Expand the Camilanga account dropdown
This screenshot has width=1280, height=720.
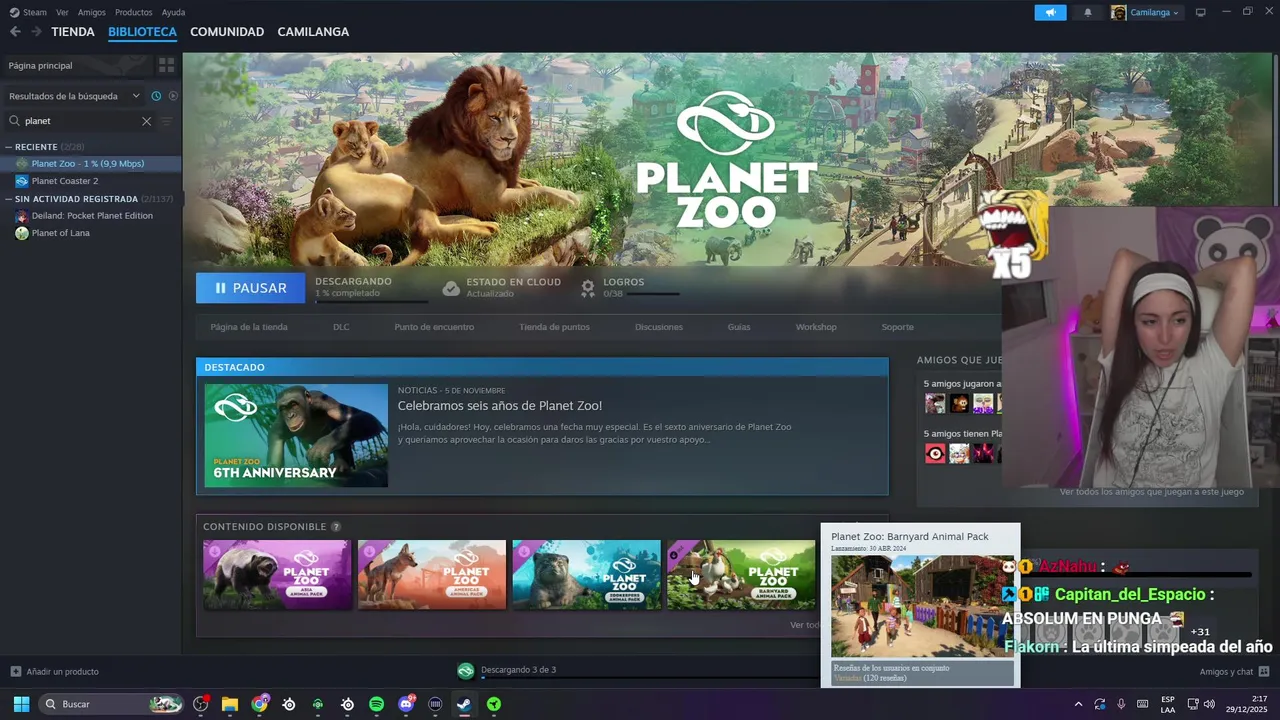point(1146,12)
